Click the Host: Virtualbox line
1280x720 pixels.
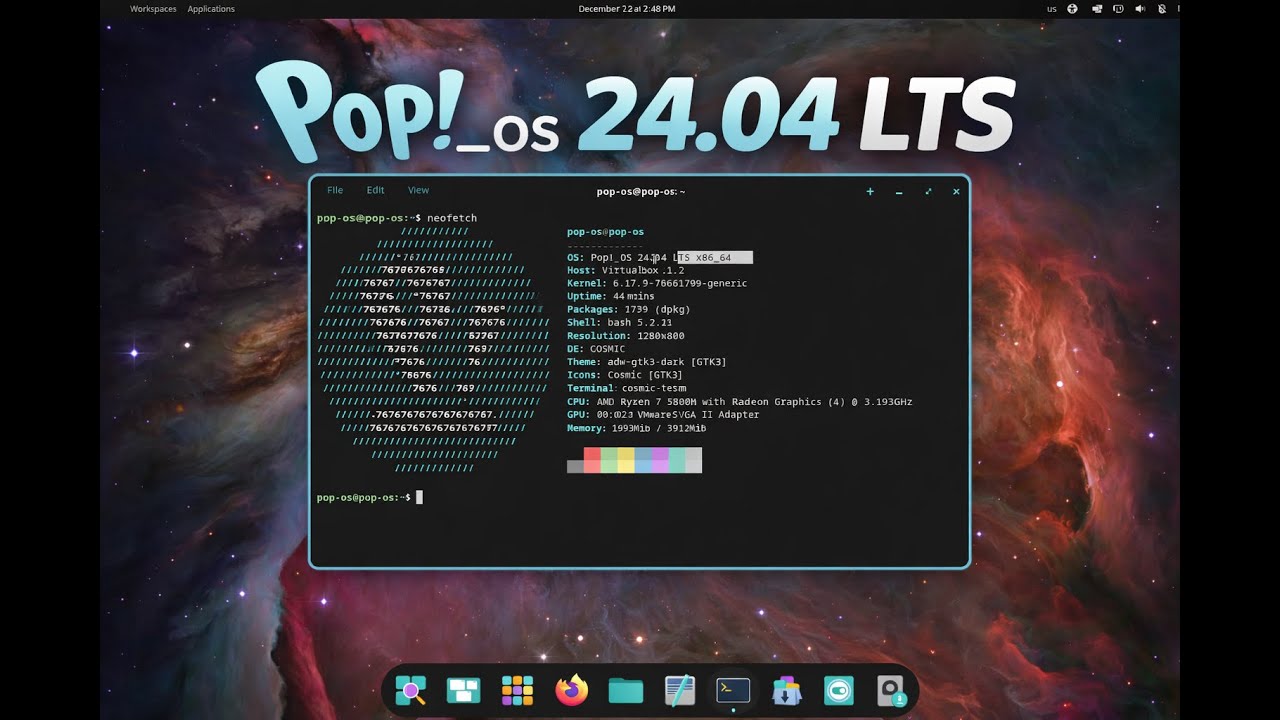(626, 271)
